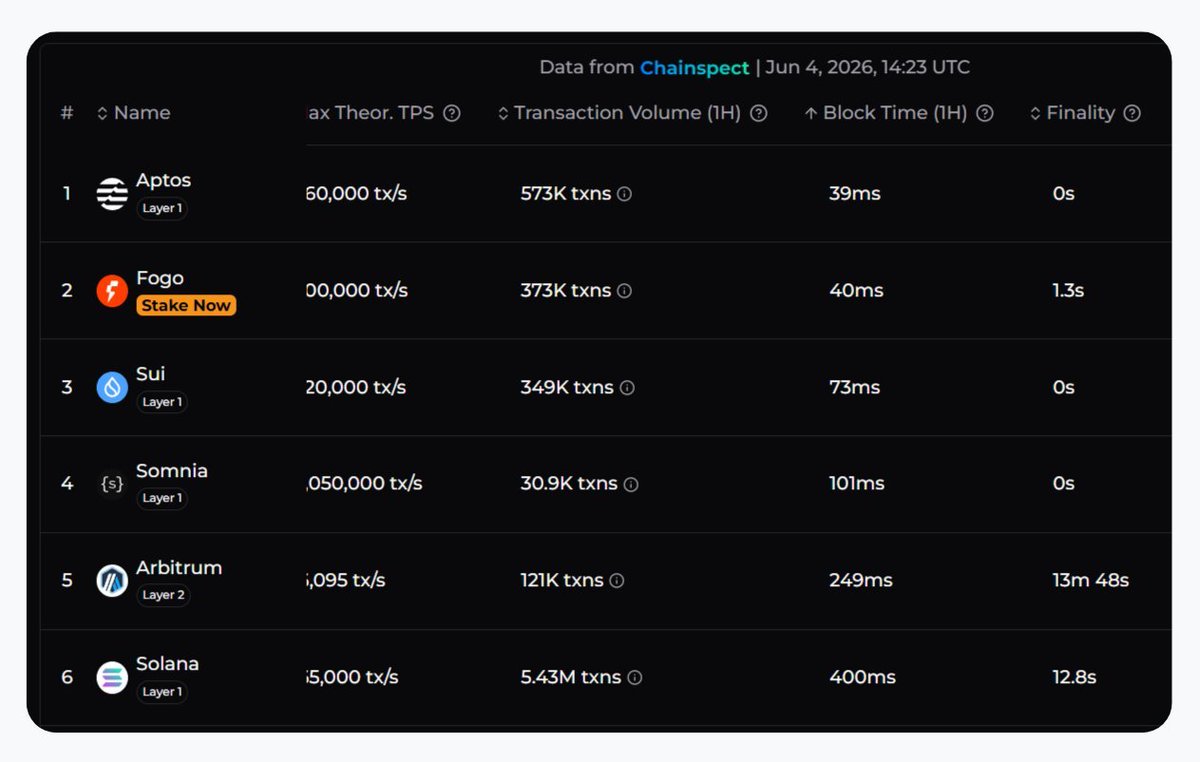Click the 249ms block time value
The image size is (1200, 762).
[x=861, y=580]
